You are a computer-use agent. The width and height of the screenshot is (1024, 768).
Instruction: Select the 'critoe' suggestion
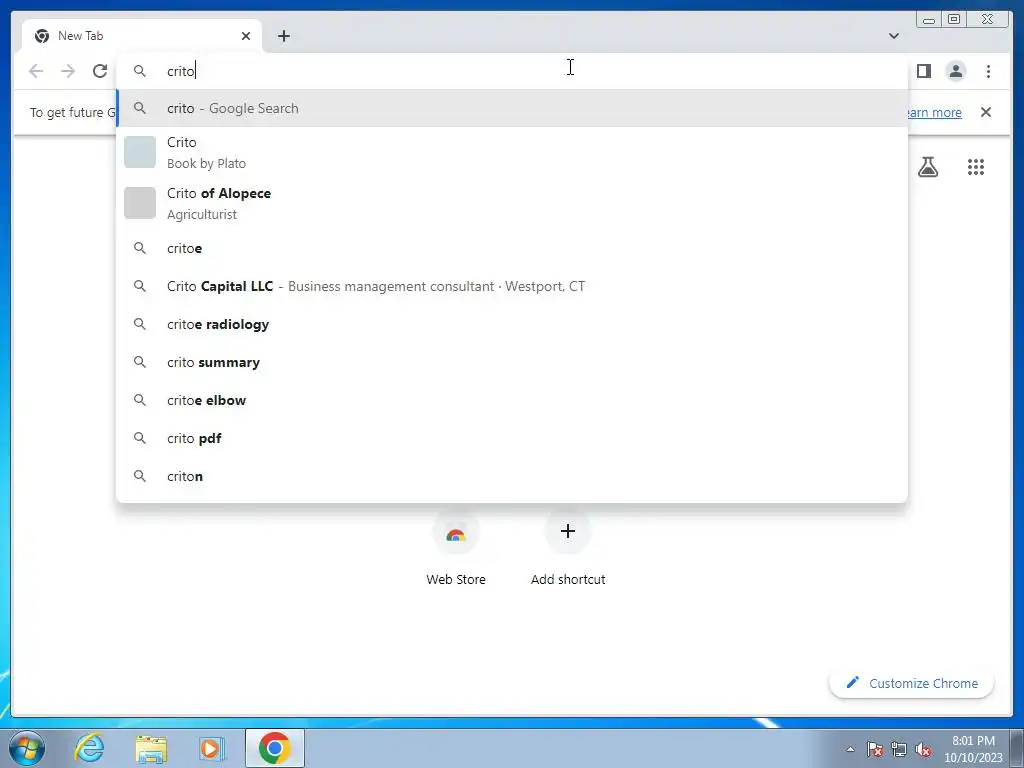[512, 248]
